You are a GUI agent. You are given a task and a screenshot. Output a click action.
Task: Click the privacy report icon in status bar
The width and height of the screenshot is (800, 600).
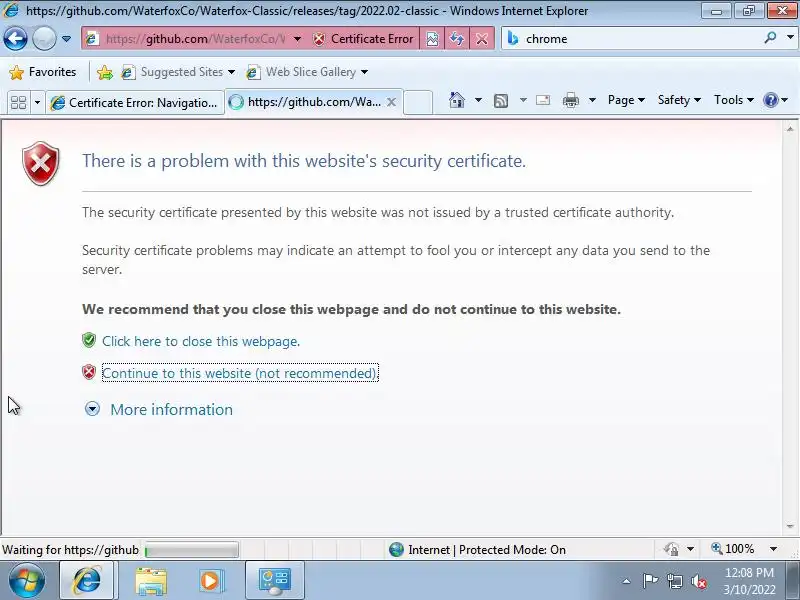click(x=671, y=549)
